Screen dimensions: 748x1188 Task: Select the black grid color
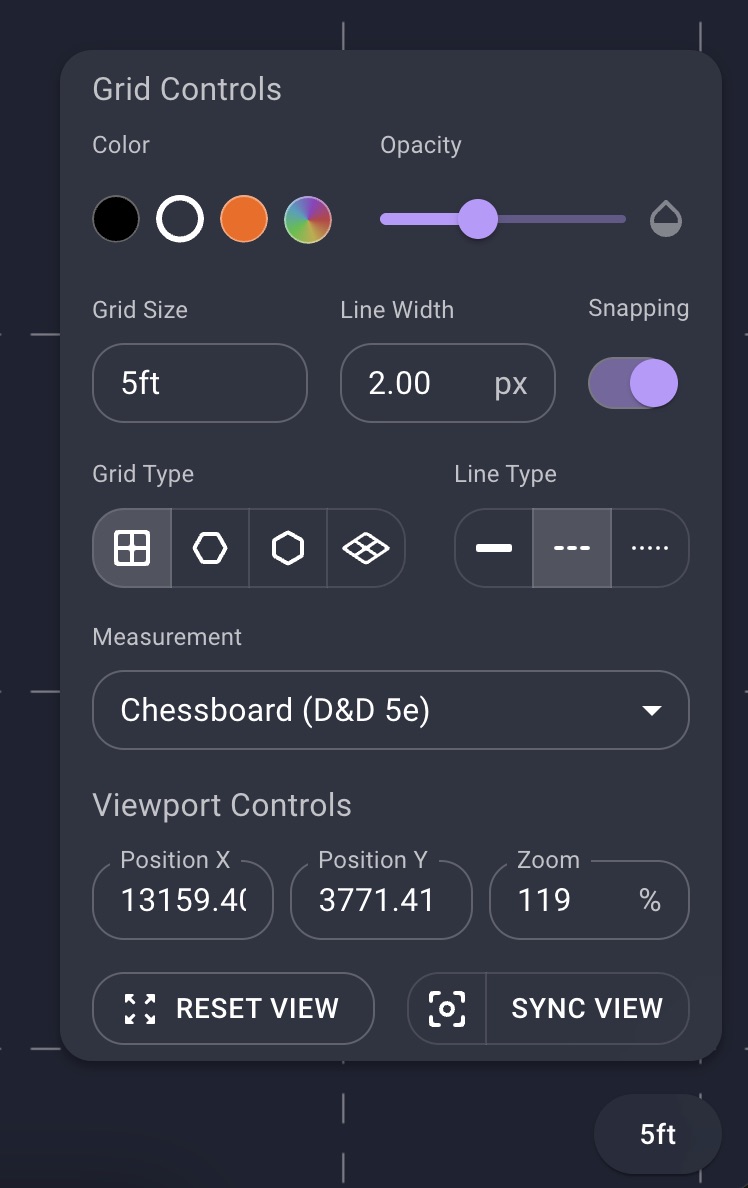(116, 218)
